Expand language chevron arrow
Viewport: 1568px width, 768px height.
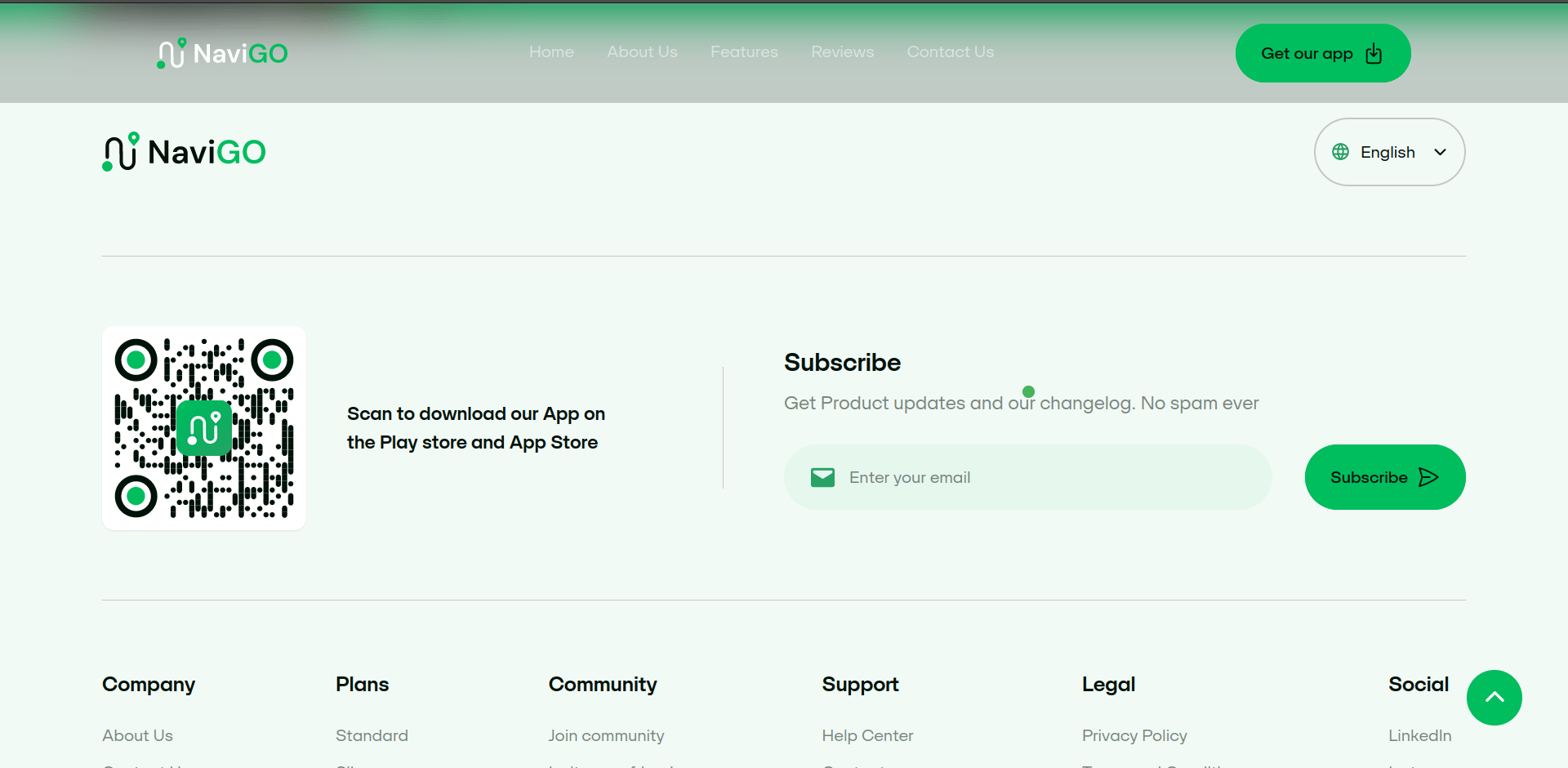click(x=1440, y=152)
